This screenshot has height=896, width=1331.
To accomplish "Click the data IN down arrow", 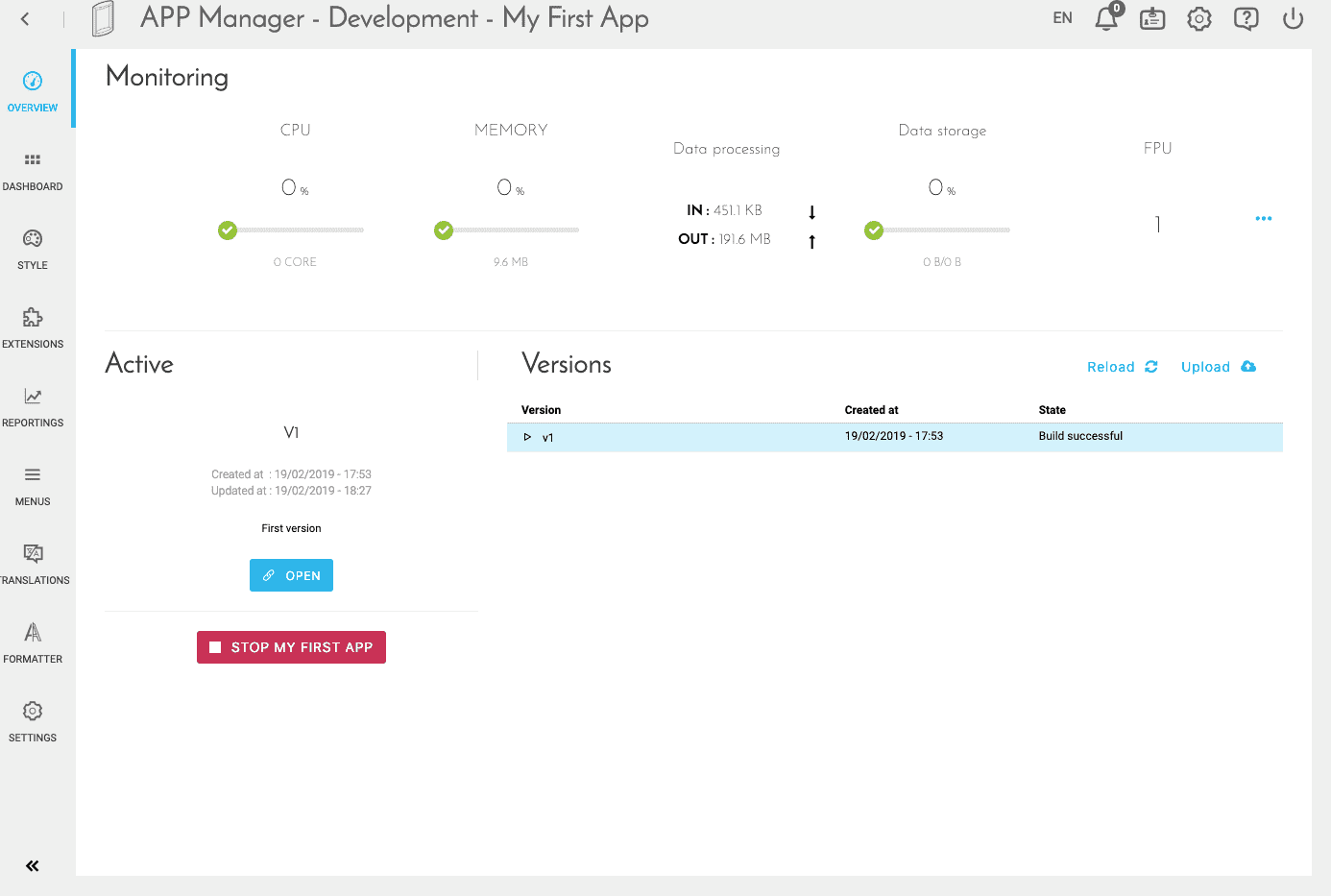I will click(812, 212).
